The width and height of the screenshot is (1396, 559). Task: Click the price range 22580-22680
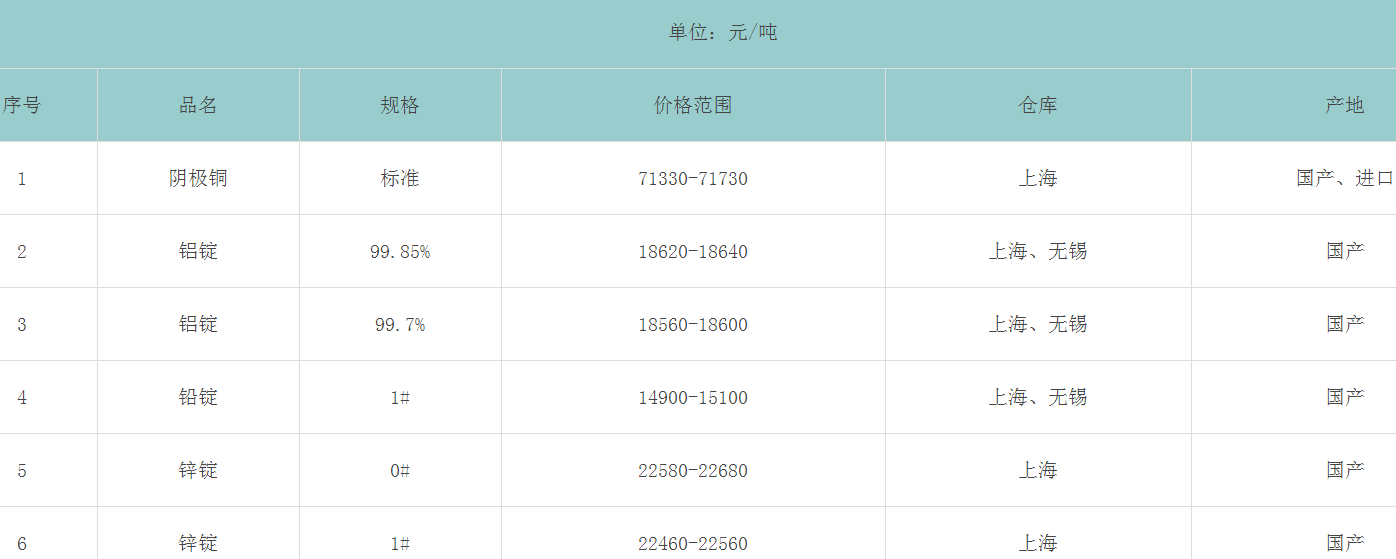(693, 471)
